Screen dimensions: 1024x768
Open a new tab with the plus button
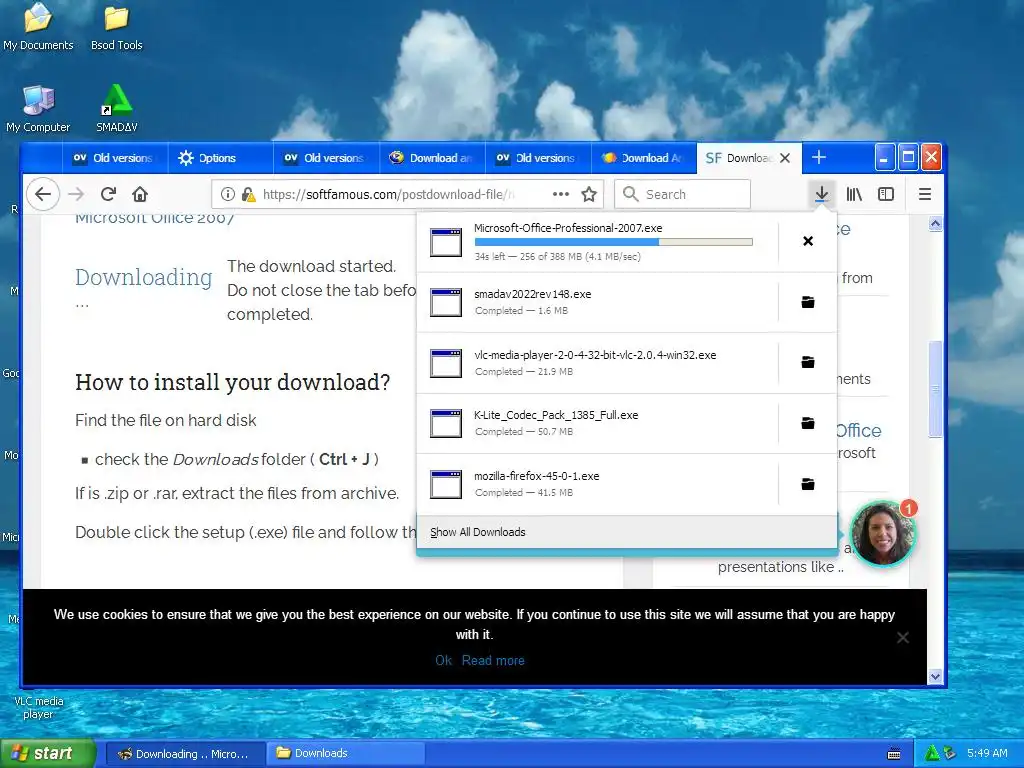click(819, 157)
